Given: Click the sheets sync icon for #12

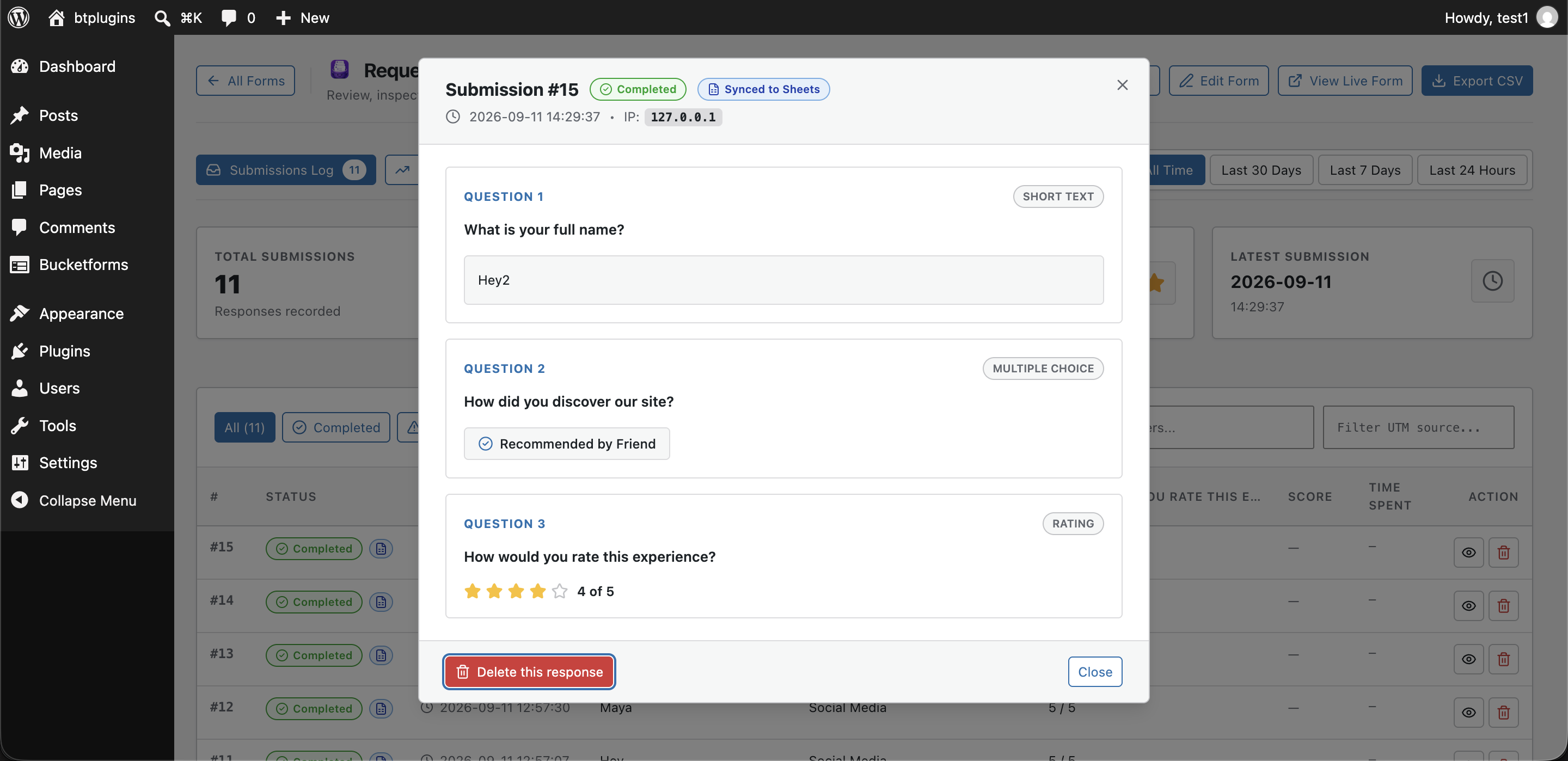Looking at the screenshot, I should [x=381, y=709].
